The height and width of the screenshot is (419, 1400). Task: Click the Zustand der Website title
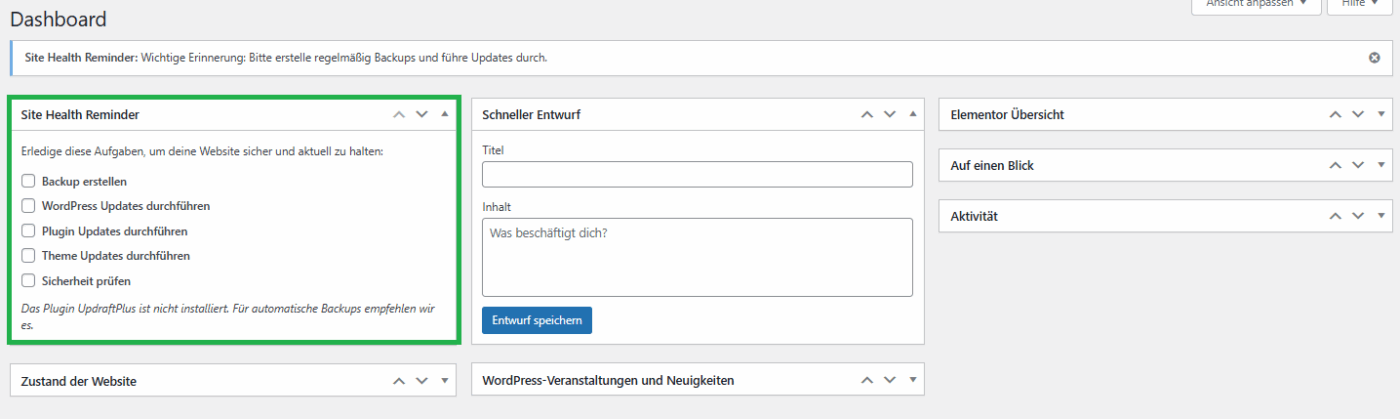[x=79, y=381]
